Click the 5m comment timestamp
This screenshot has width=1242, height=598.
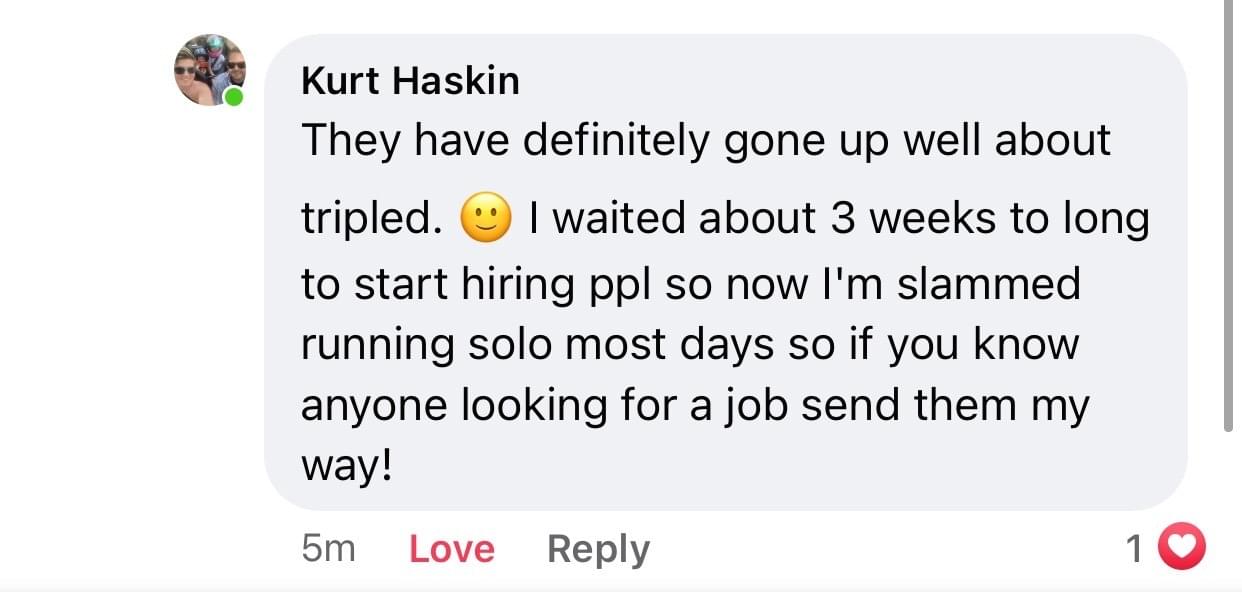coord(328,548)
